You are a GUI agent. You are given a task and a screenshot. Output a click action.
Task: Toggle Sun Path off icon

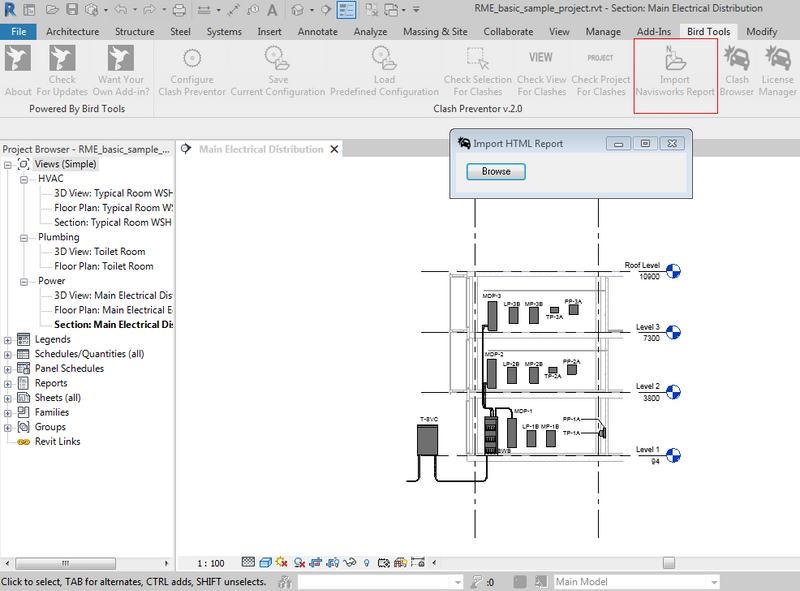coord(282,562)
